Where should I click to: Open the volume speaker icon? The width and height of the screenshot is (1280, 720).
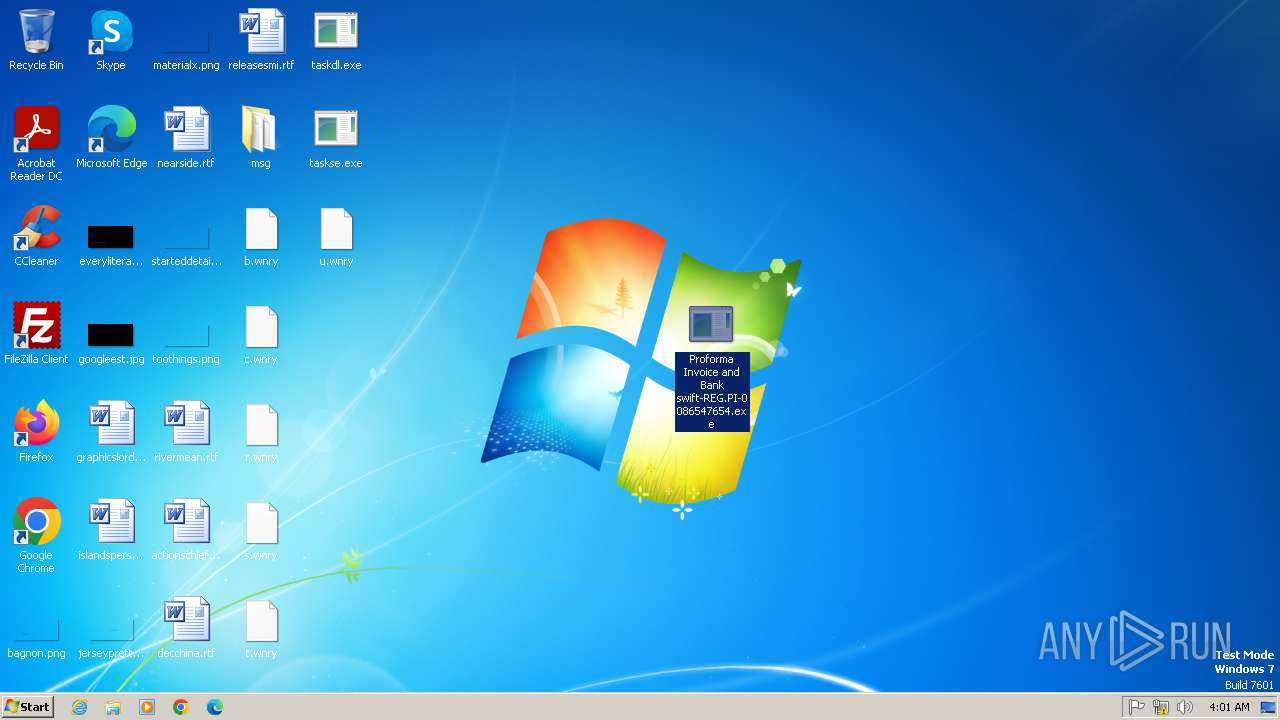coord(1185,707)
